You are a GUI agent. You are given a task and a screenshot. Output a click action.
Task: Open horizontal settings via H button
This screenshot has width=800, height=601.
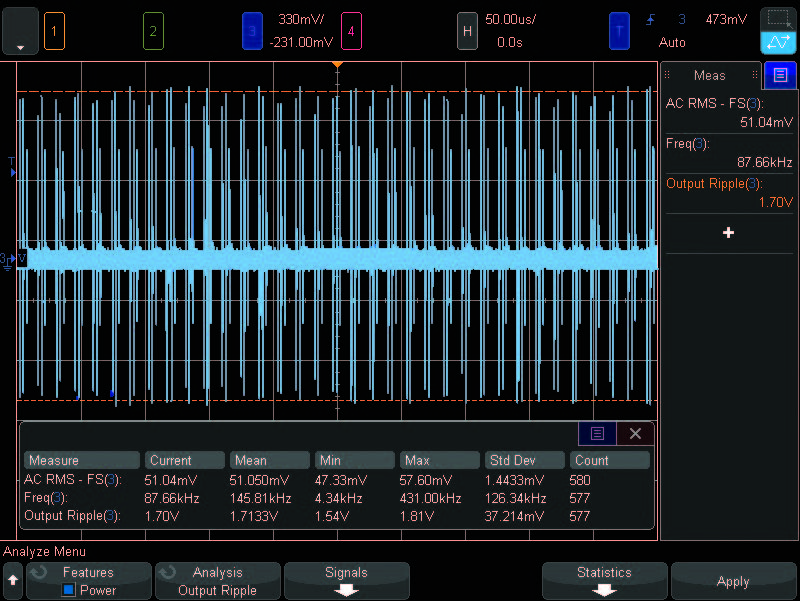[467, 31]
